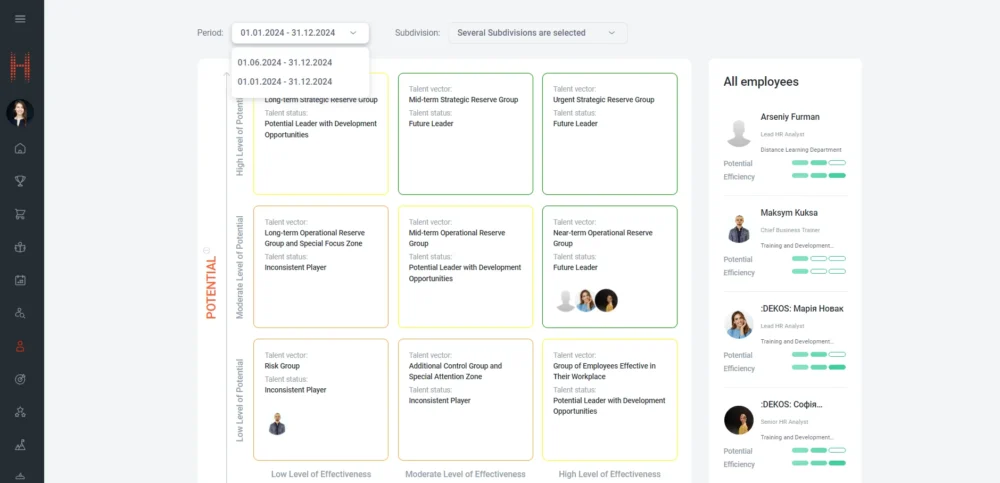
Task: Click the gift box sidebar icon
Action: pos(21,247)
